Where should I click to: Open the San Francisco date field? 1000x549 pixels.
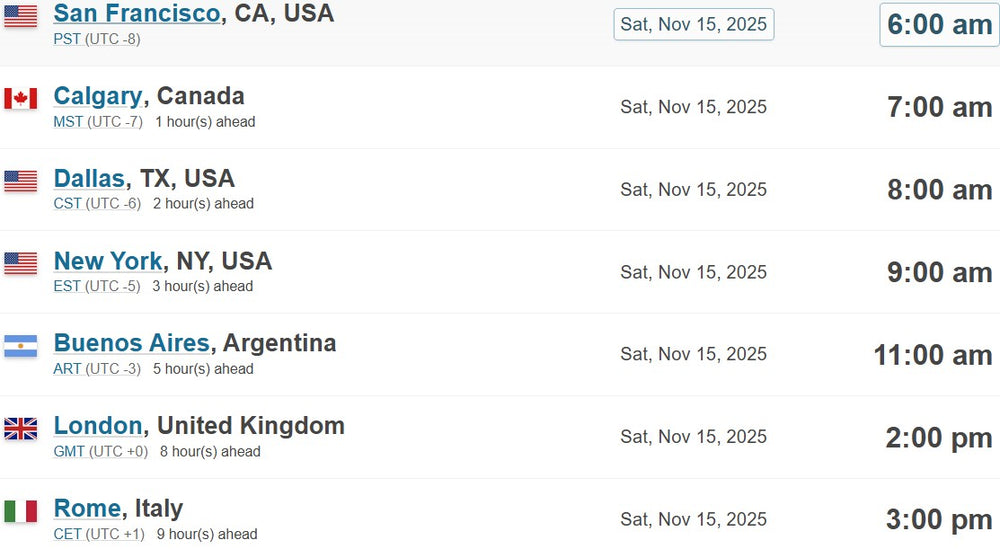click(694, 24)
